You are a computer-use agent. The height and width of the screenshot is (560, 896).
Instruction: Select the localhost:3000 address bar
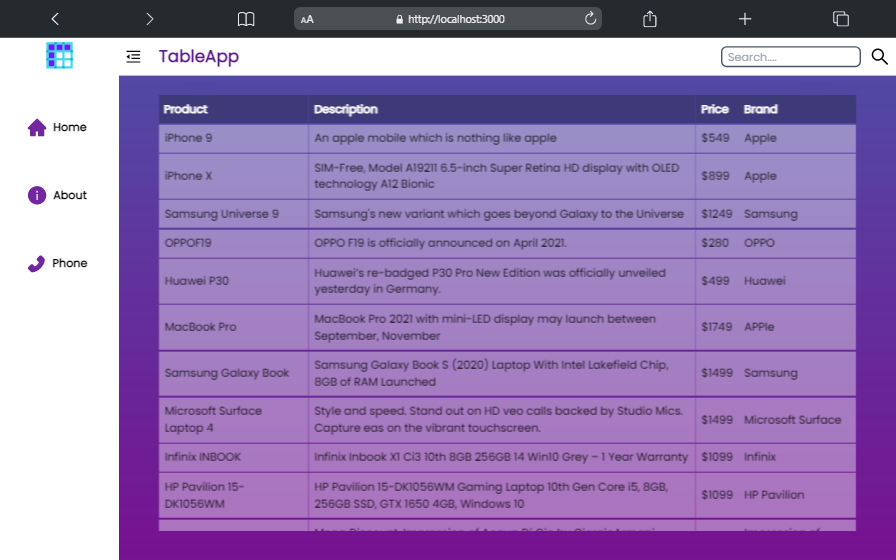pyautogui.click(x=450, y=19)
